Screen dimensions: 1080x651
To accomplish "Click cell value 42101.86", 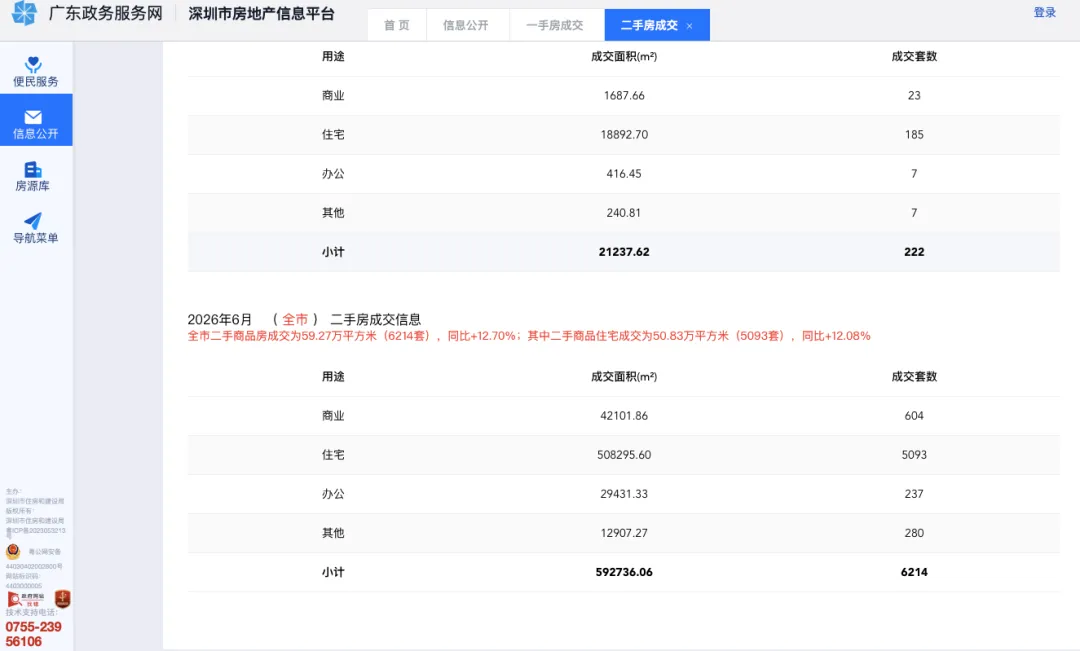I will pos(624,416).
